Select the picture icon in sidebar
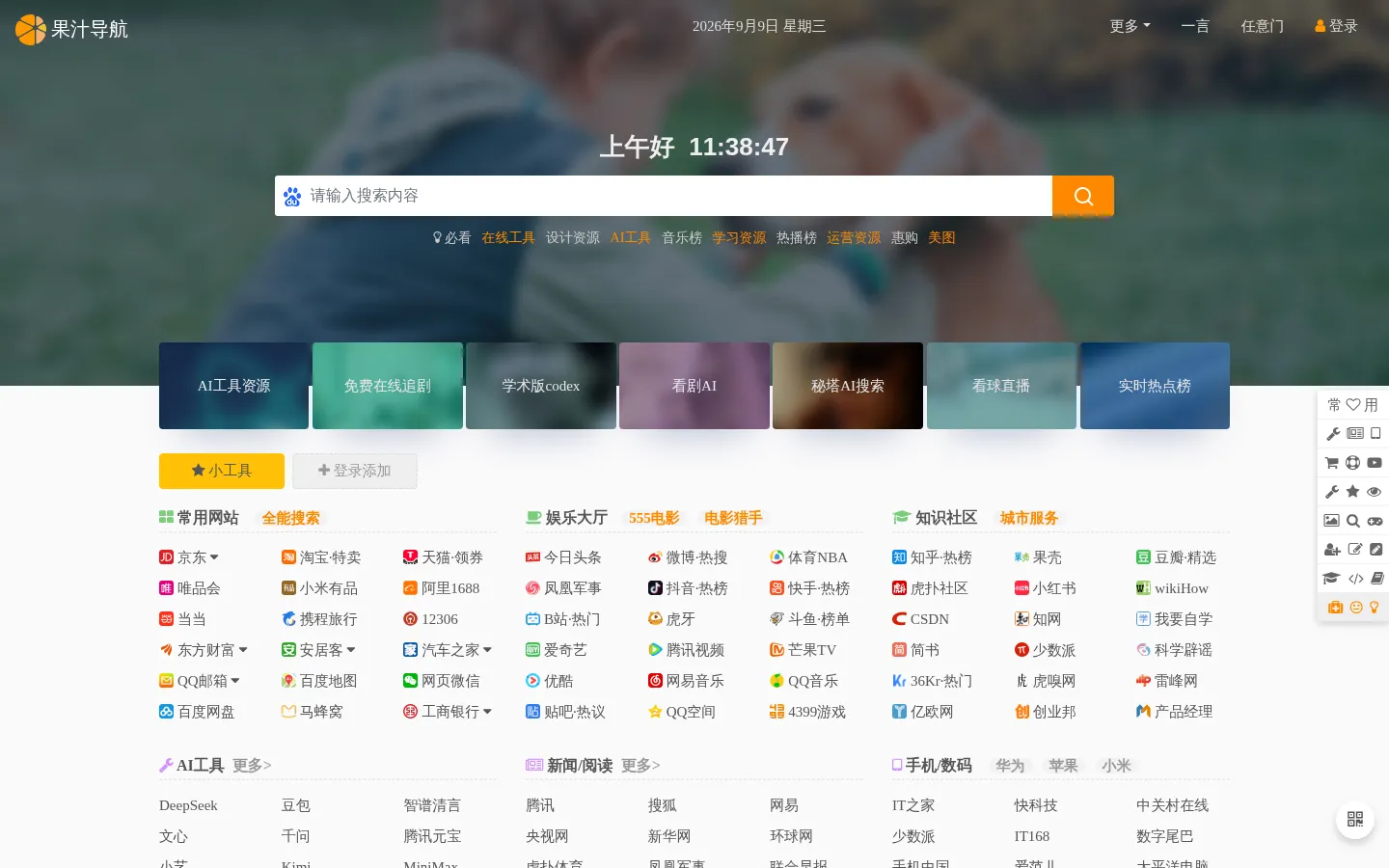 [1332, 521]
